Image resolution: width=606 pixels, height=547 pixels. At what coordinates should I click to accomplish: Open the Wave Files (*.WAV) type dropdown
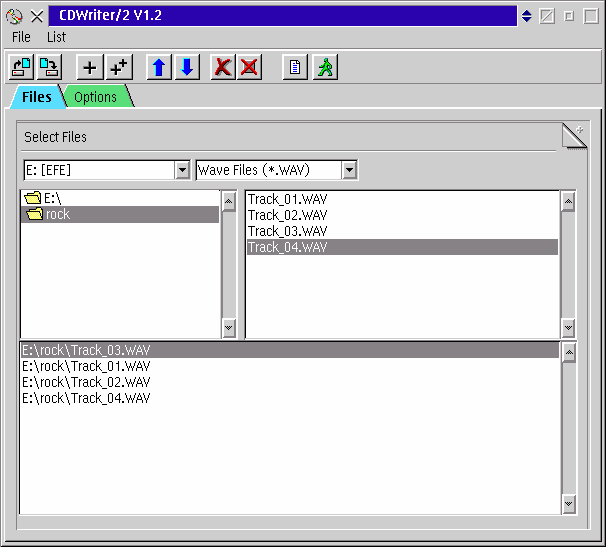tap(349, 170)
